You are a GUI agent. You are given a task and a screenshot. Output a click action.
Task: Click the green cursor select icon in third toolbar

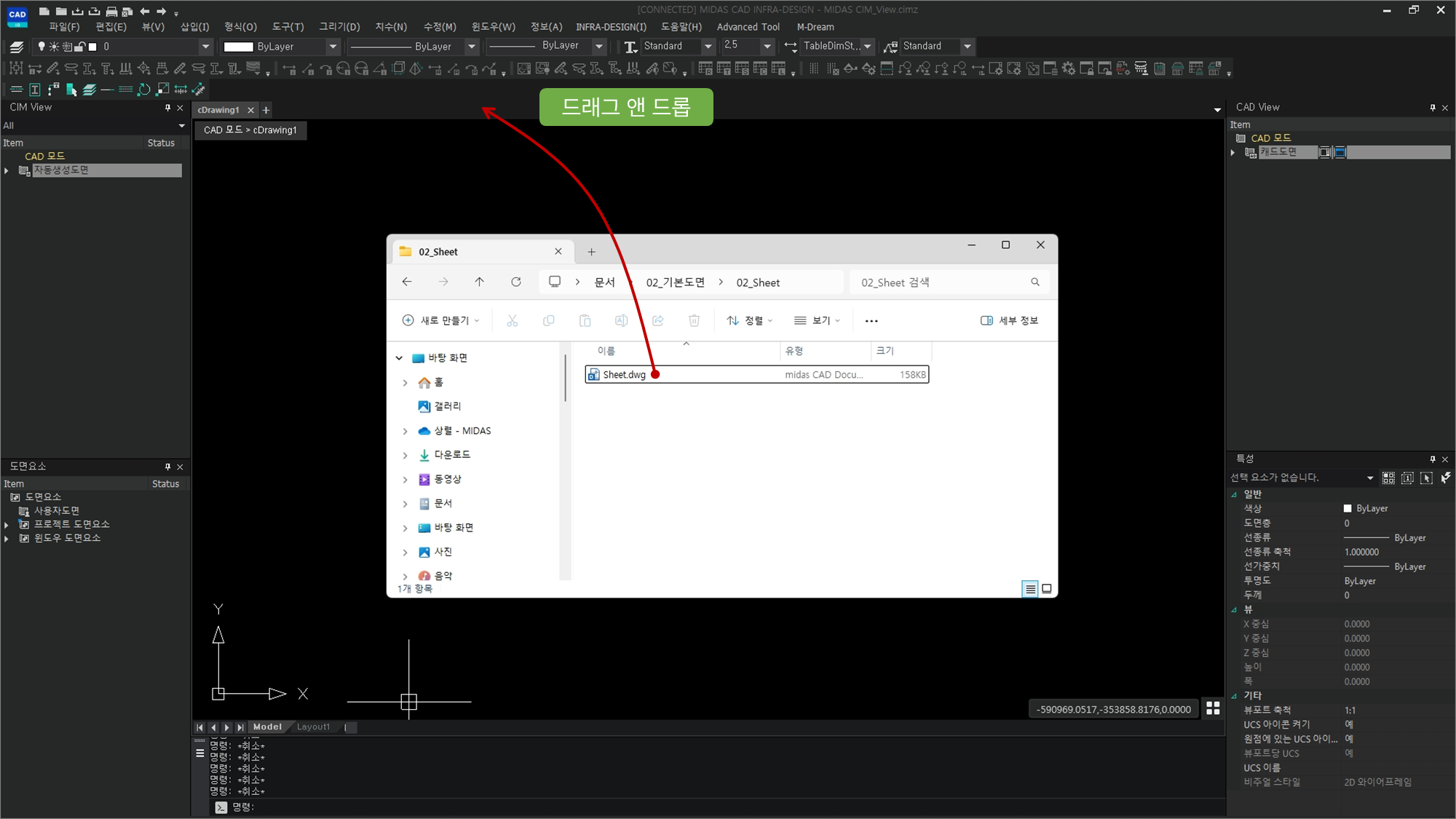[x=71, y=90]
